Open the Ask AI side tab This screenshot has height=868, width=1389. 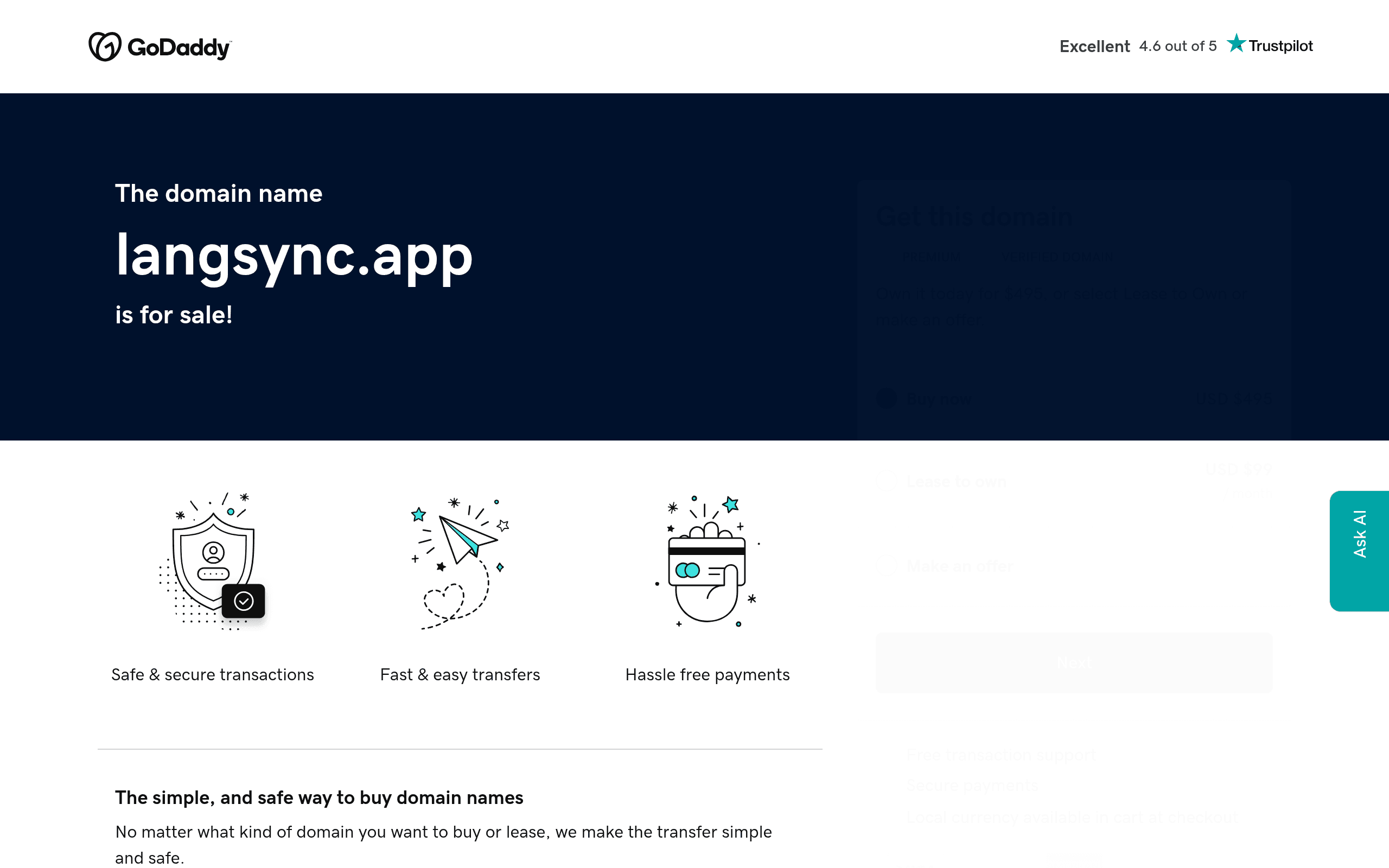tap(1359, 551)
